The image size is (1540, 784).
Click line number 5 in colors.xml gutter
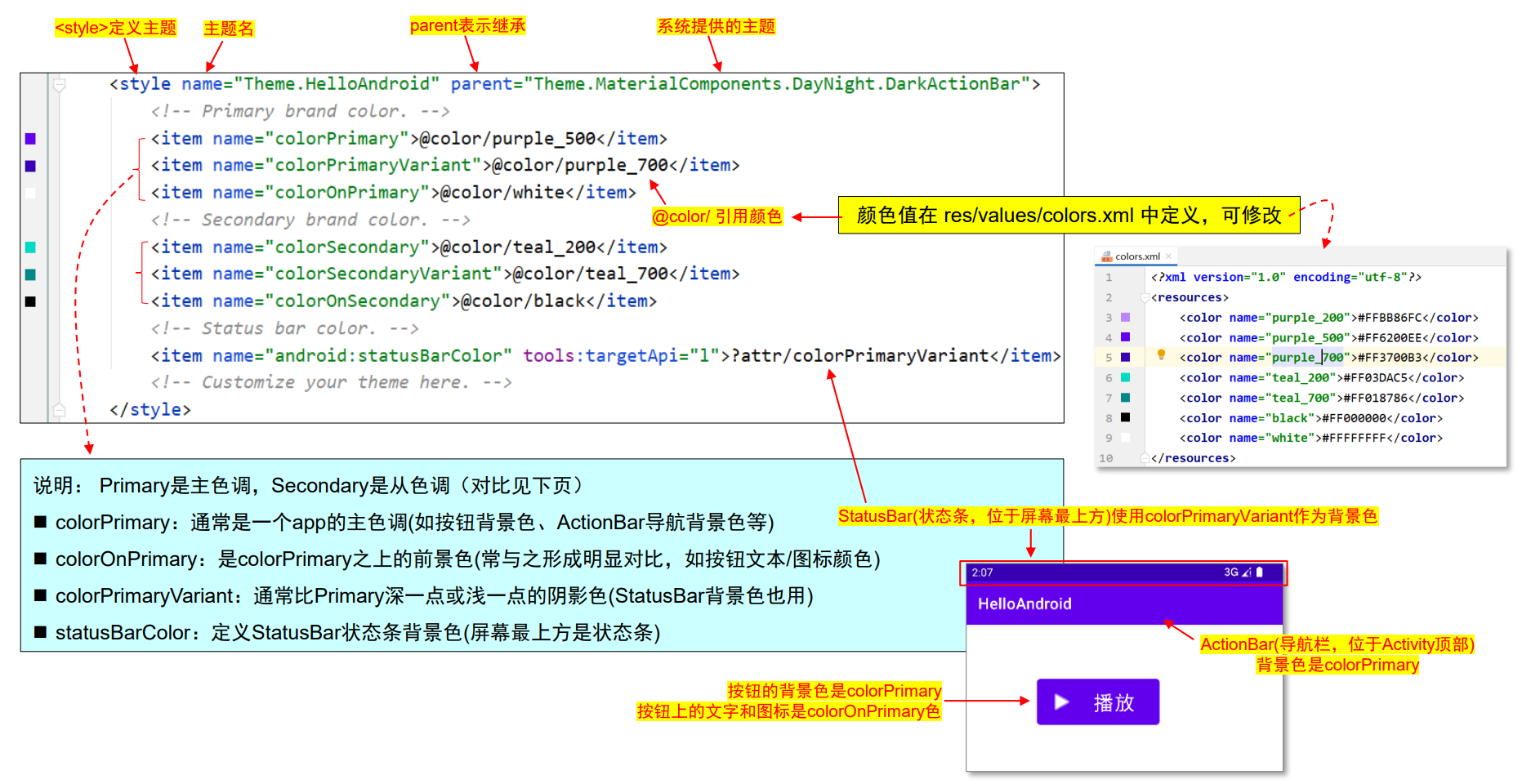[1109, 358]
